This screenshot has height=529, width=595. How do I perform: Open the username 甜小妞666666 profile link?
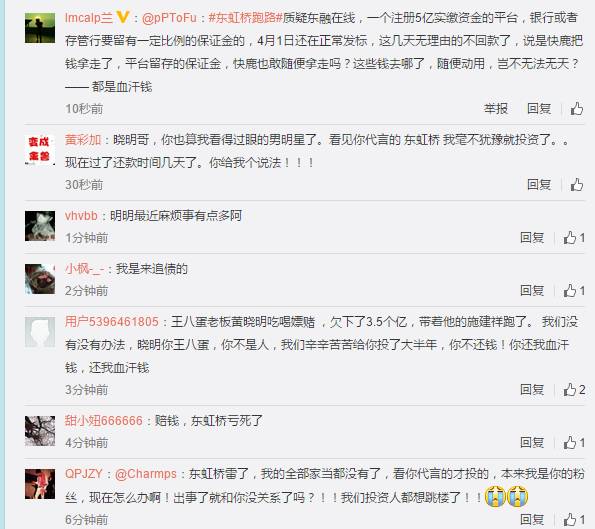coord(104,421)
